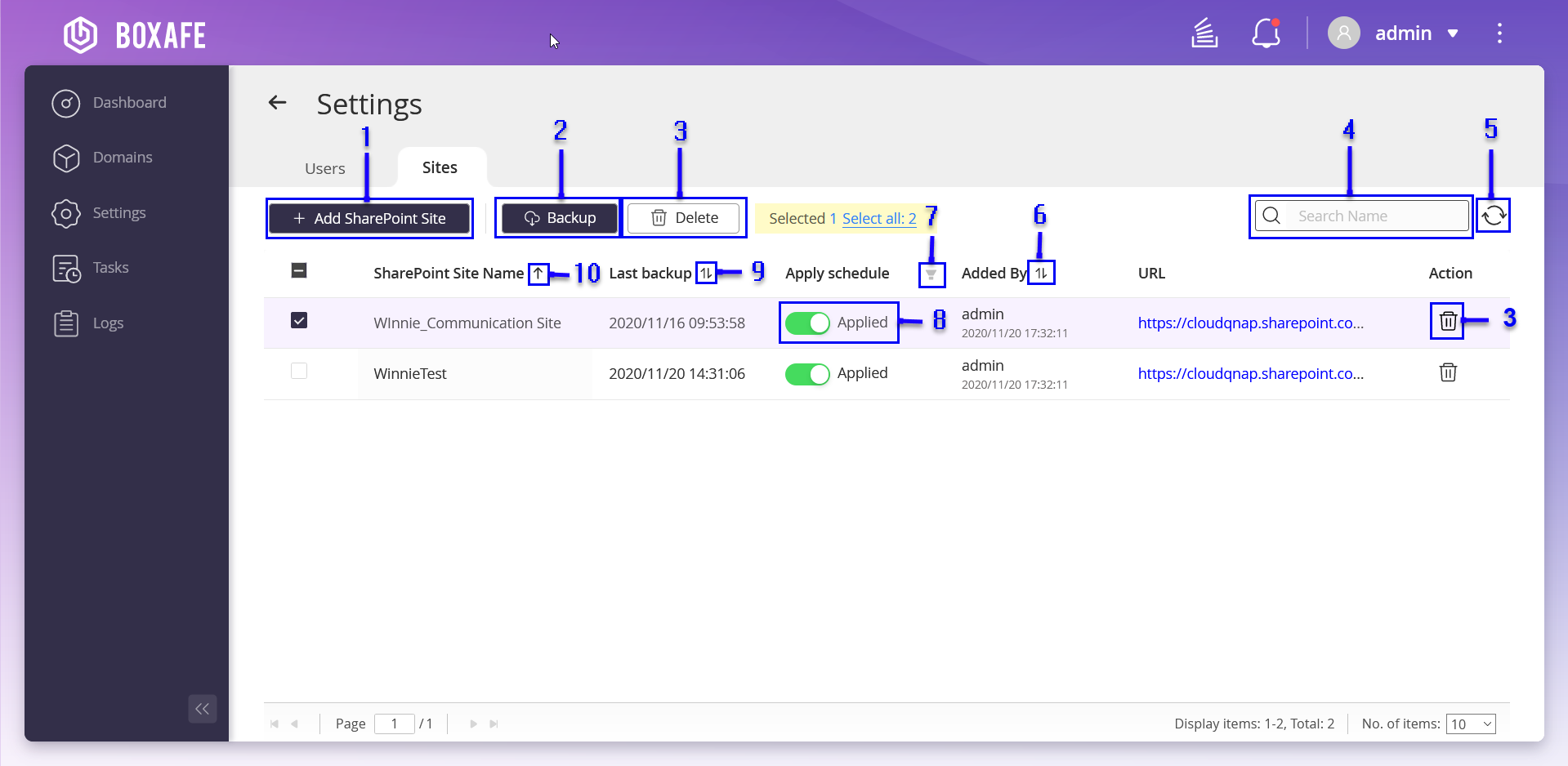Expand the admin account dropdown

pos(1453,33)
